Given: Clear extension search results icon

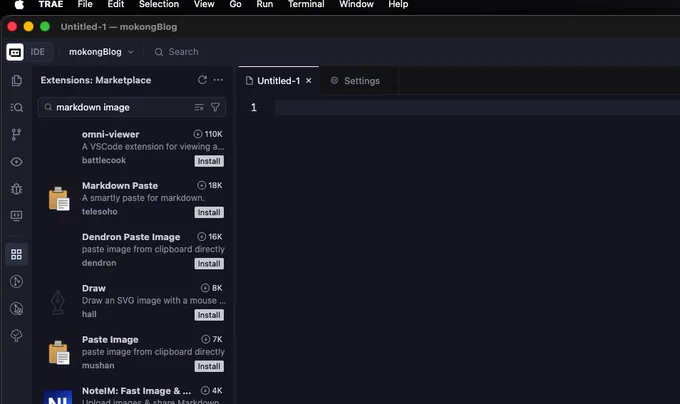Looking at the screenshot, I should coord(199,107).
